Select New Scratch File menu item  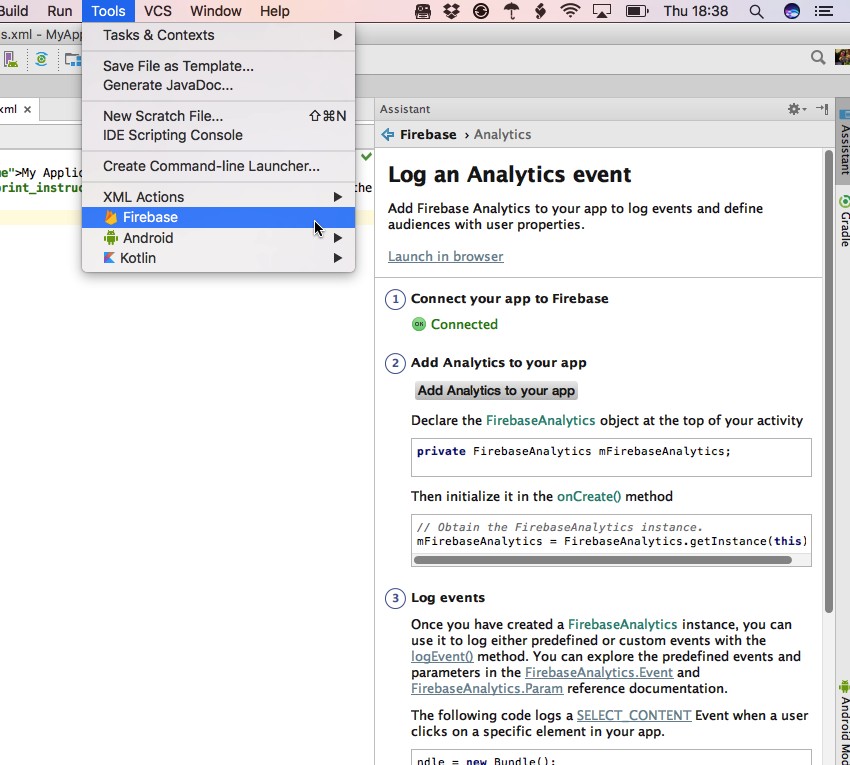click(218, 116)
